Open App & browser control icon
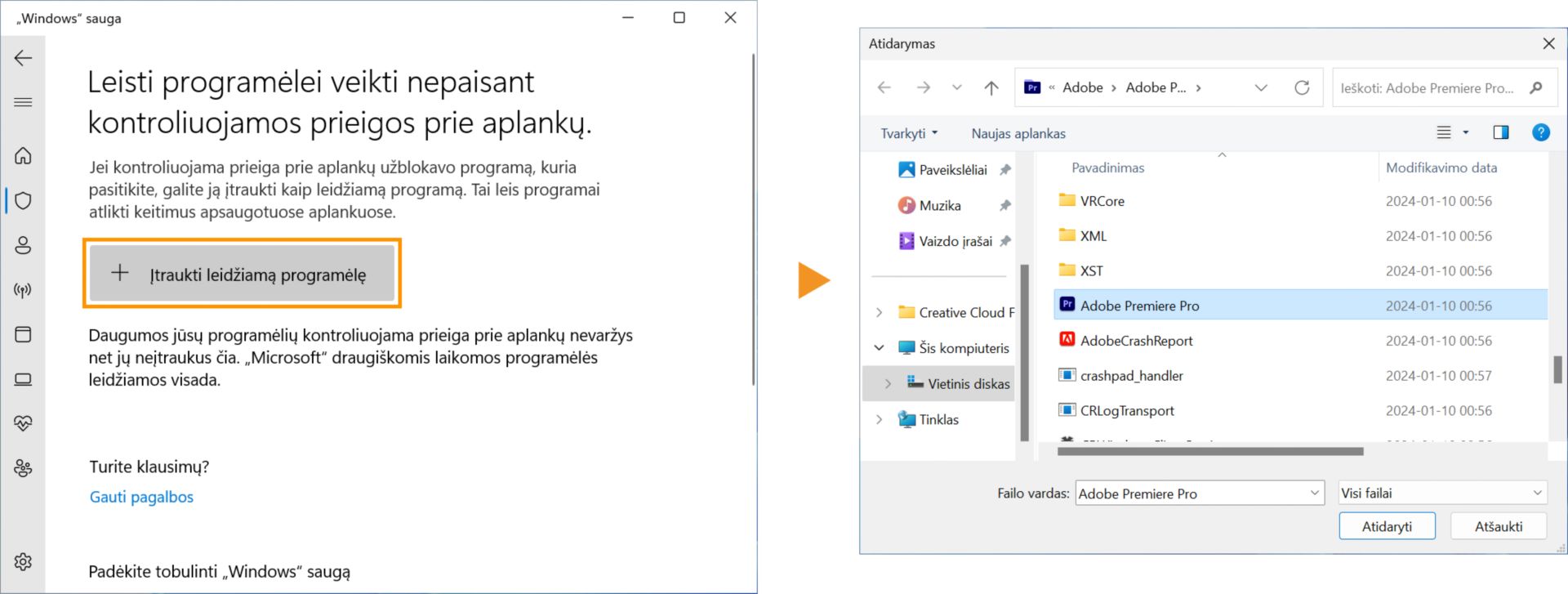1568x594 pixels. [23, 334]
